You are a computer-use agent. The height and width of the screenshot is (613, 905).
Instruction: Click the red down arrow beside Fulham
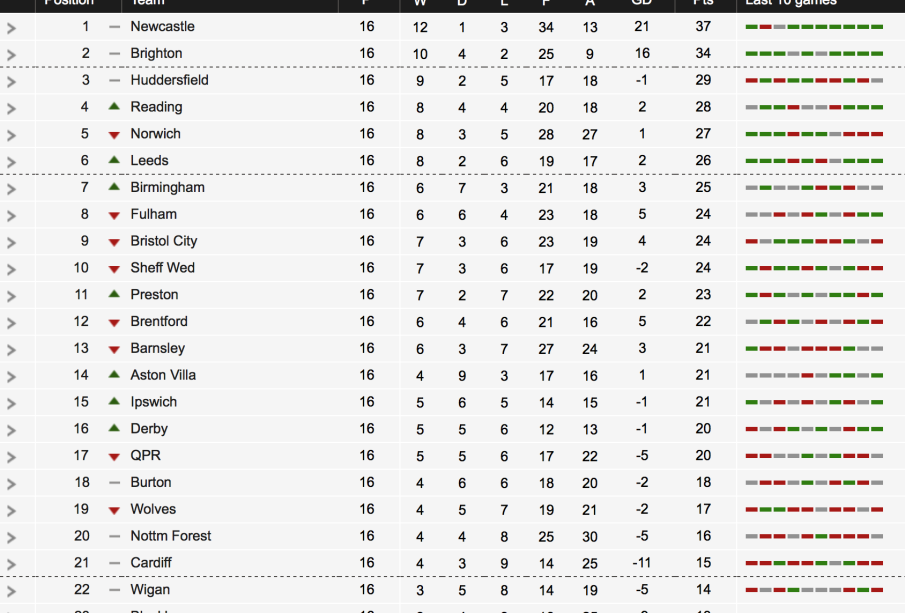[114, 215]
